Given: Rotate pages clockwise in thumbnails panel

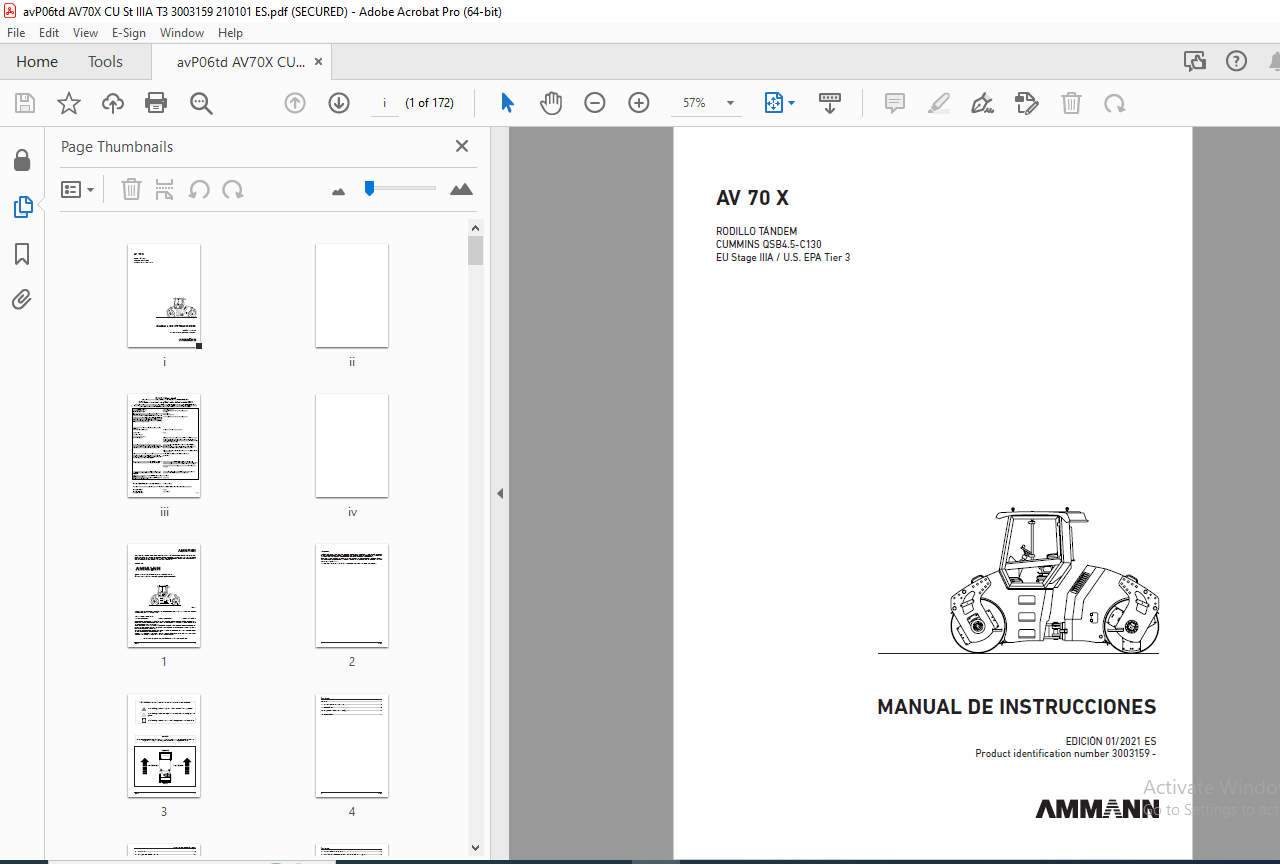Looking at the screenshot, I should click(233, 189).
